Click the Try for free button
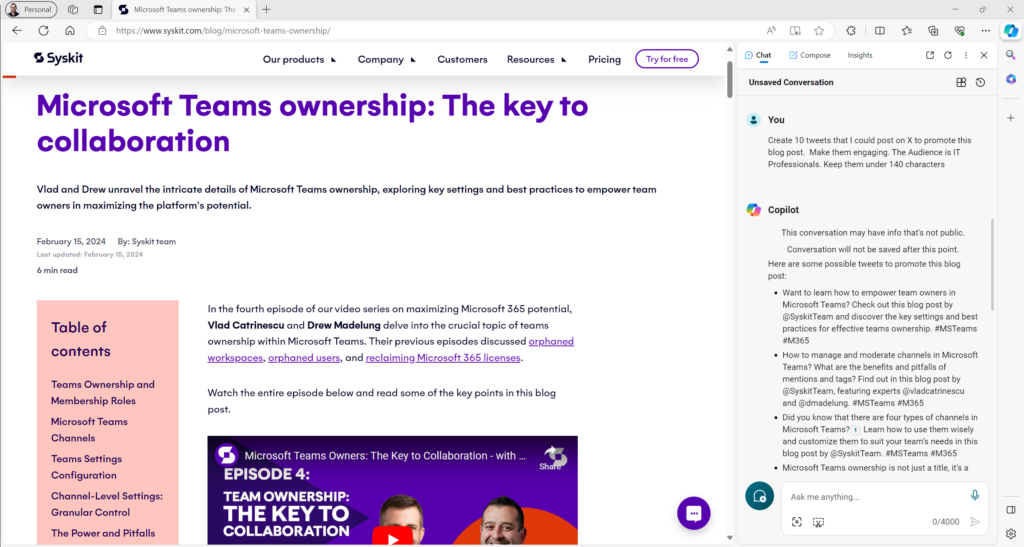1024x547 pixels. coord(666,59)
